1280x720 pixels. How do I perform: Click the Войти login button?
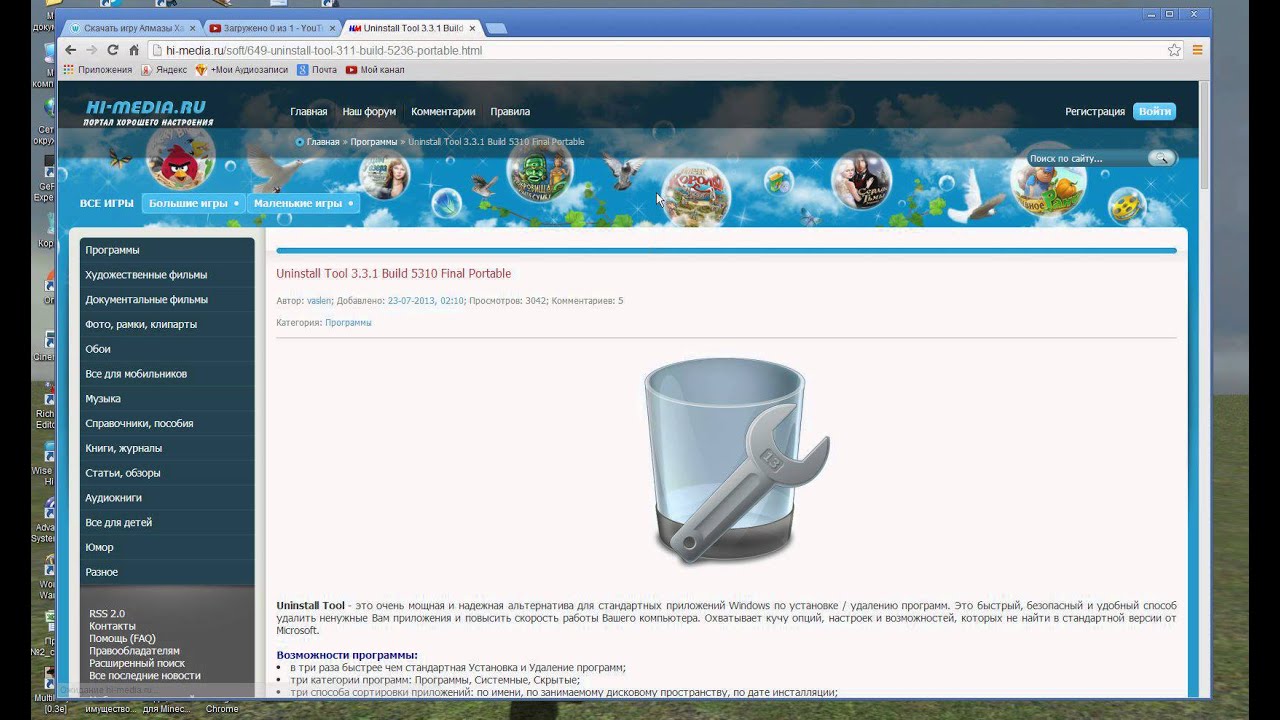point(1154,112)
